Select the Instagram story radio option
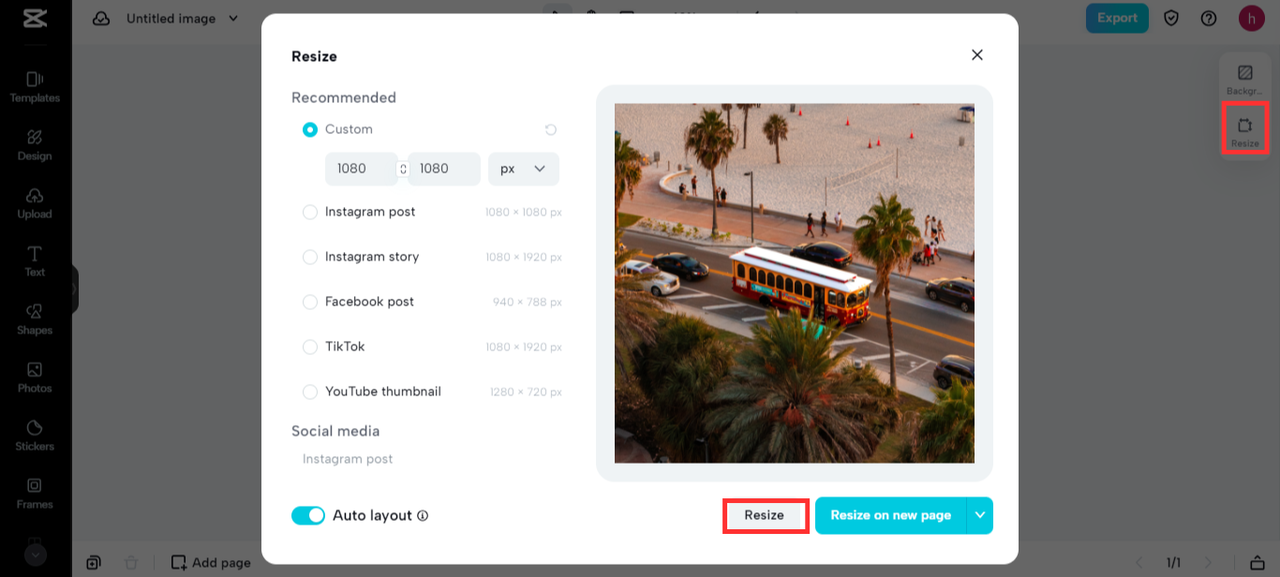 coord(310,257)
